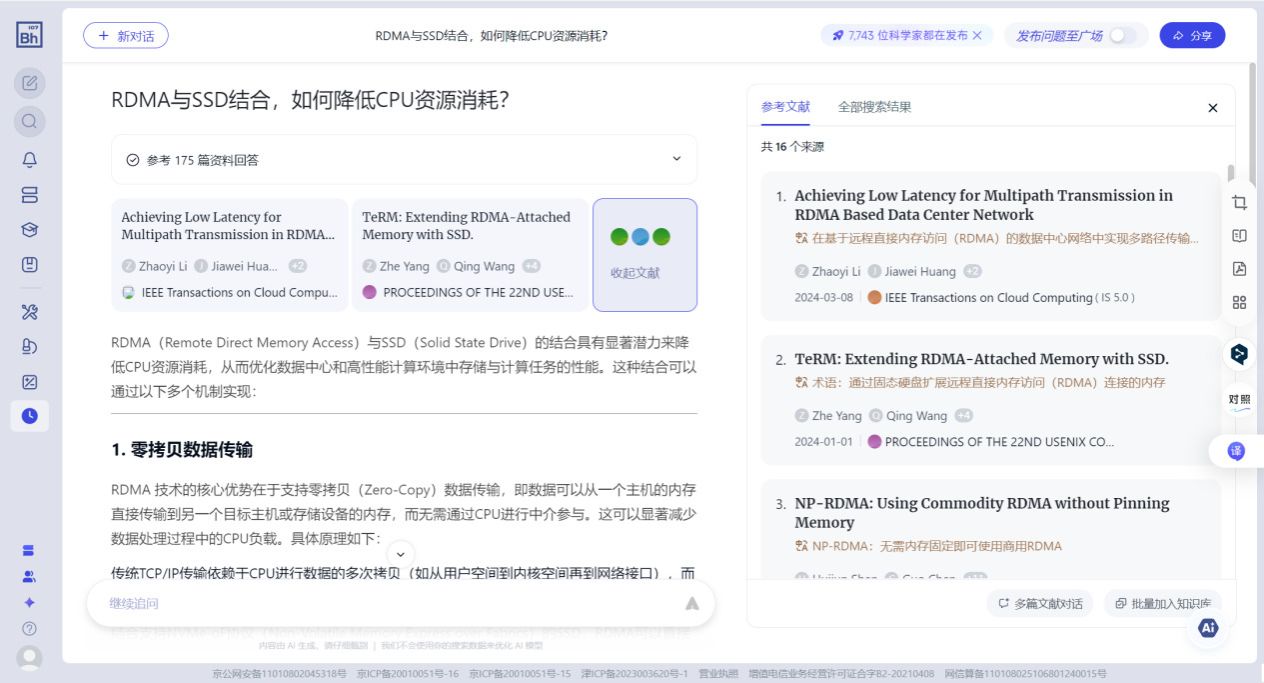
Task: Click the notification bell icon in sidebar
Action: [x=30, y=160]
